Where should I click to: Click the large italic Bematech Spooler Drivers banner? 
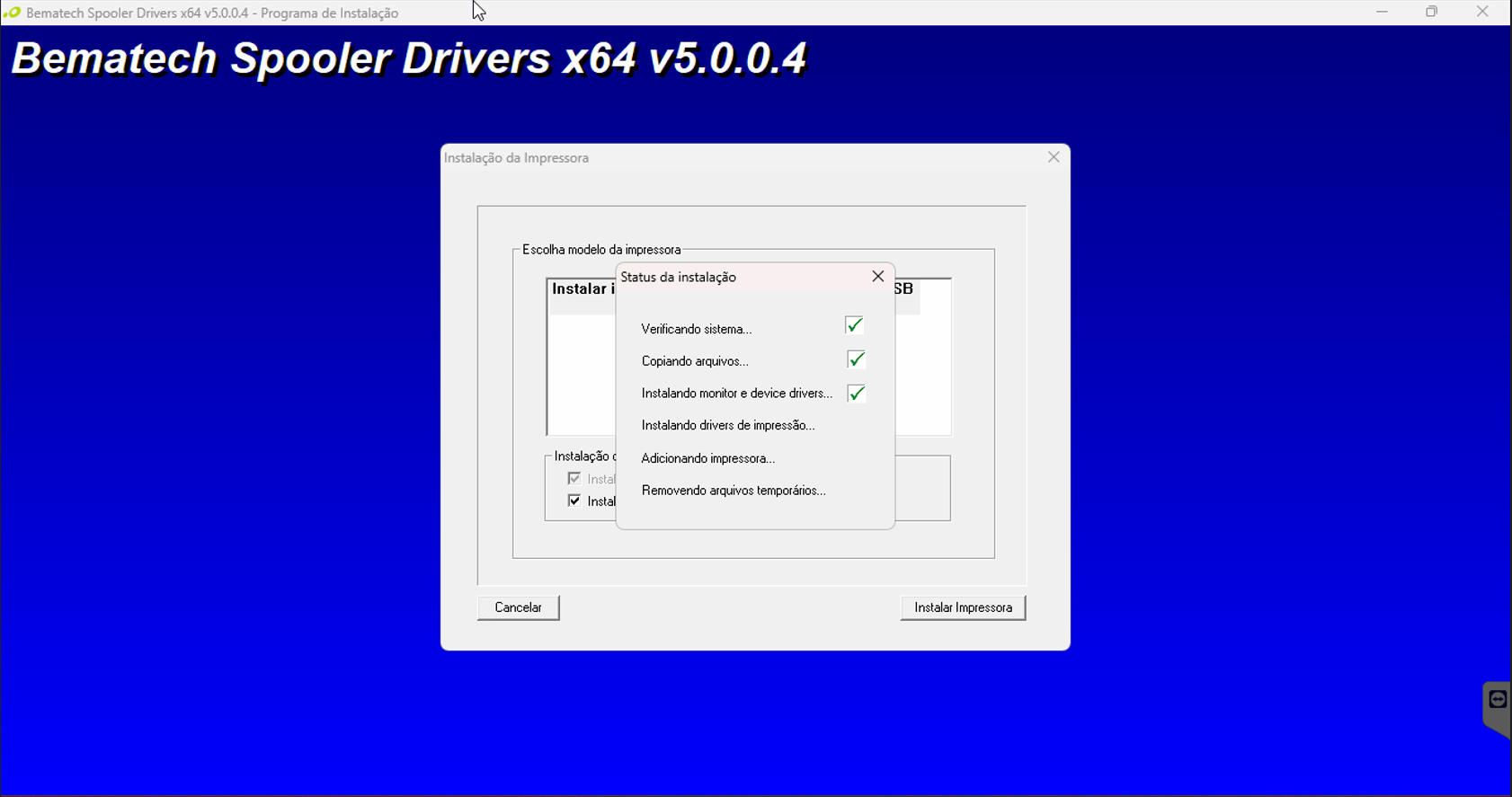pyautogui.click(x=409, y=59)
